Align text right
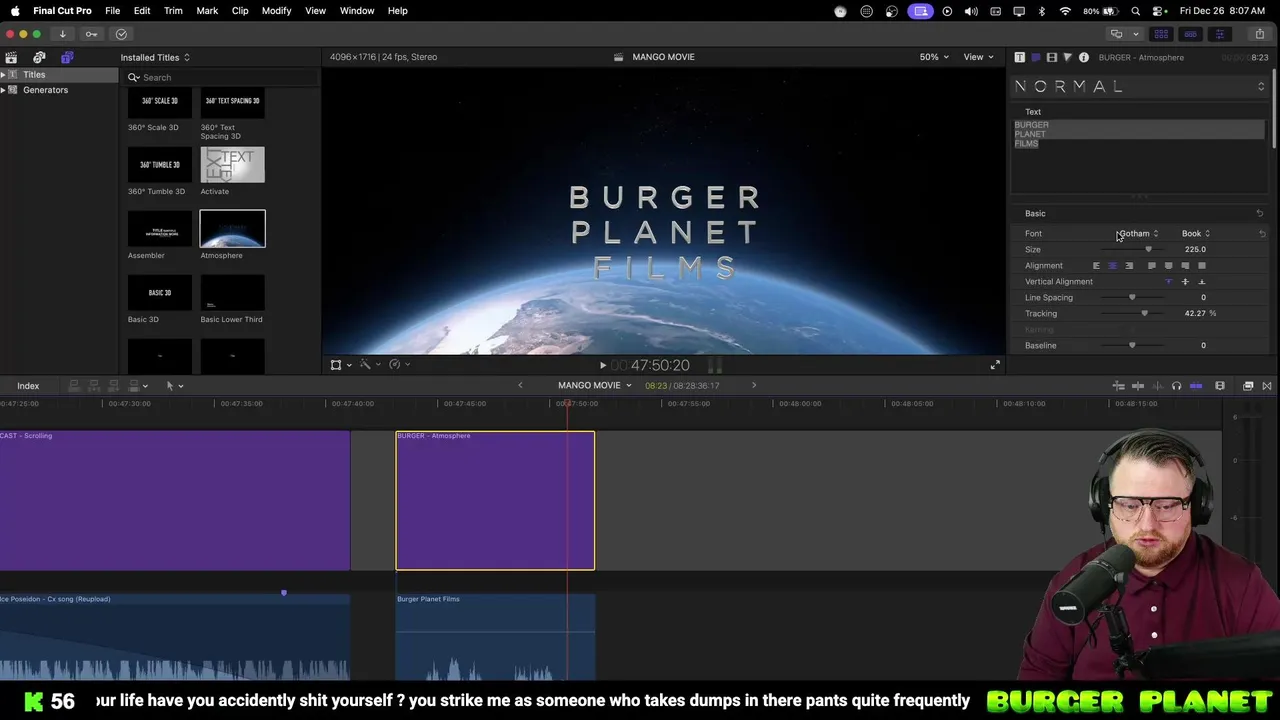The height and width of the screenshot is (720, 1280). point(1129,266)
